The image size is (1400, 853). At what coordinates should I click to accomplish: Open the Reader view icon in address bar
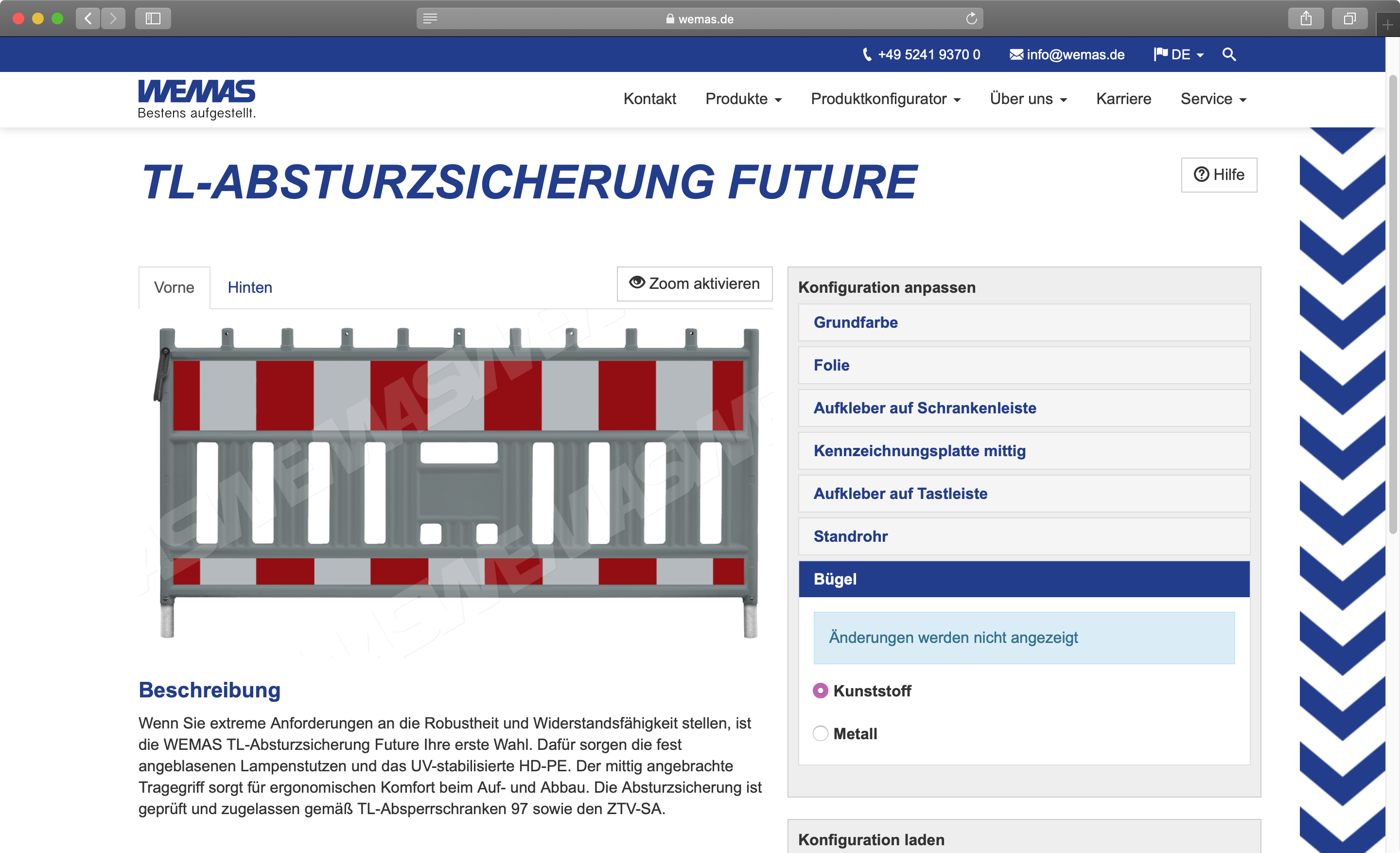click(x=430, y=19)
